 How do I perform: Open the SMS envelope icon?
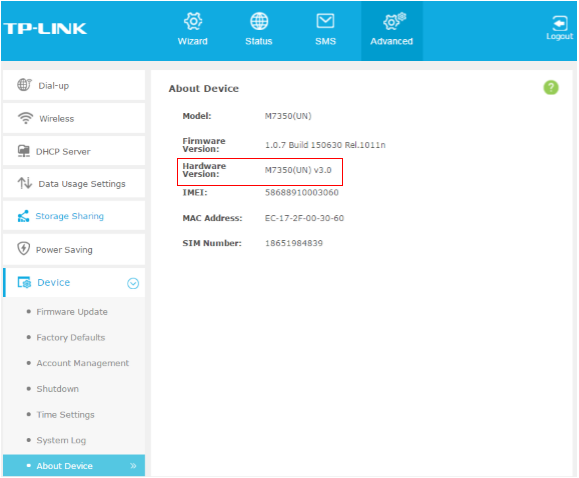325,21
